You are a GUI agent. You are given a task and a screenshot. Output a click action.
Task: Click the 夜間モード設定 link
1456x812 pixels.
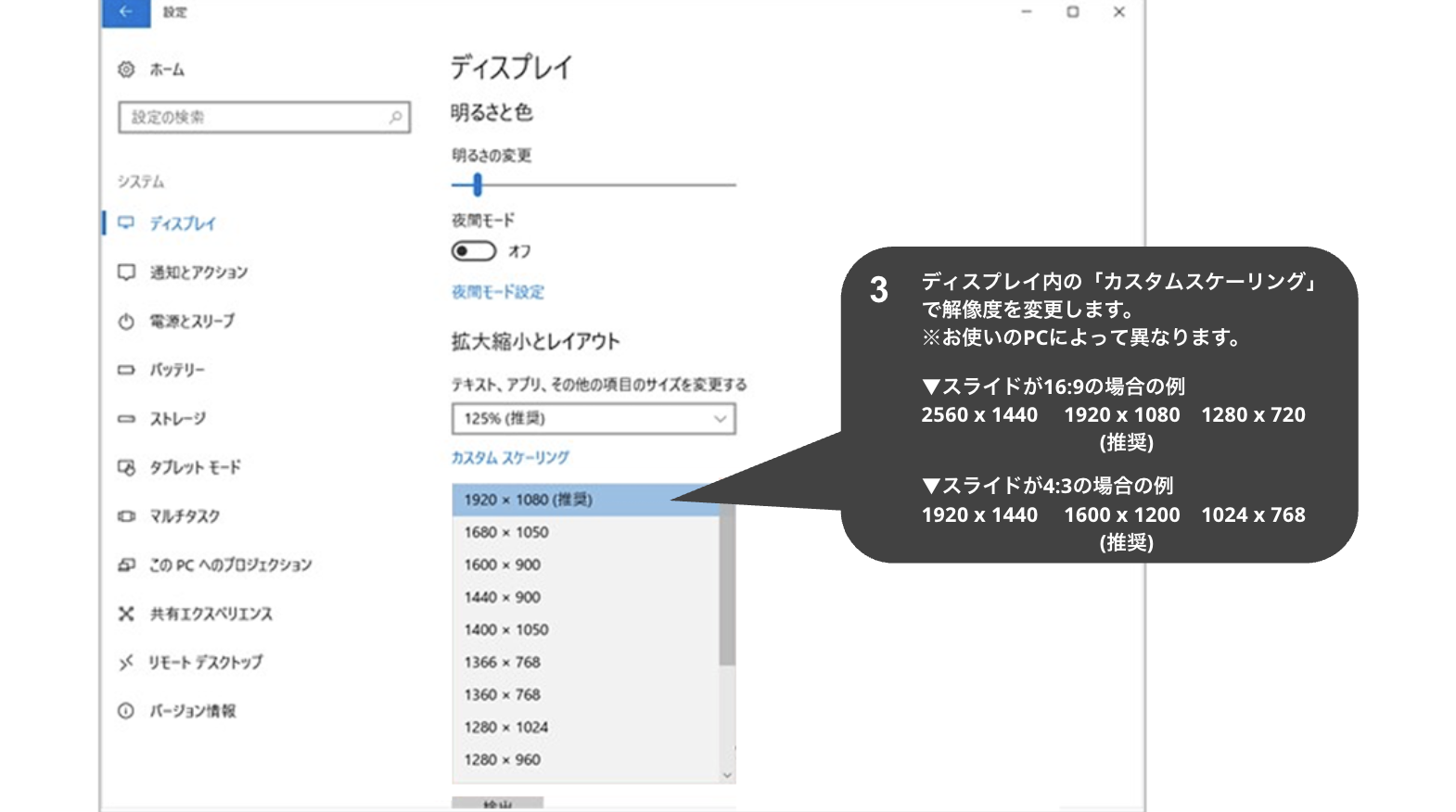[x=498, y=292]
